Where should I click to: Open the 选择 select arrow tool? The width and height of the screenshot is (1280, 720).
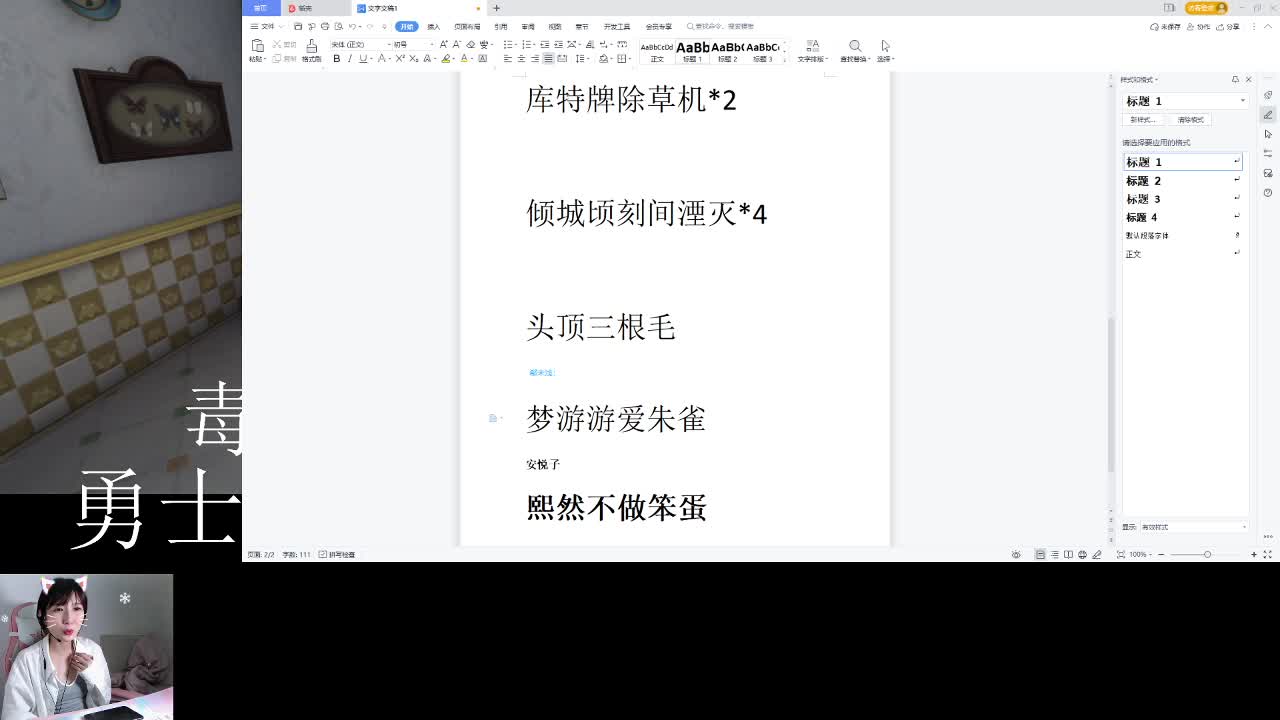(x=885, y=51)
